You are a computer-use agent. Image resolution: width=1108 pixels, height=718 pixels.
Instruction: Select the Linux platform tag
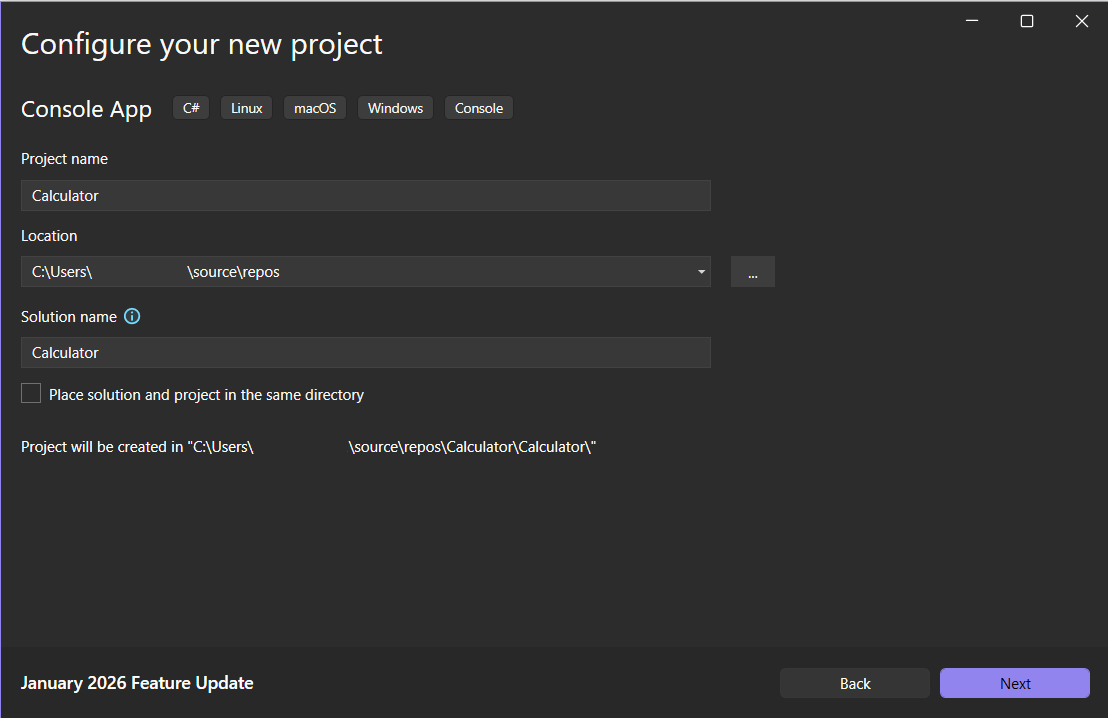(x=246, y=107)
